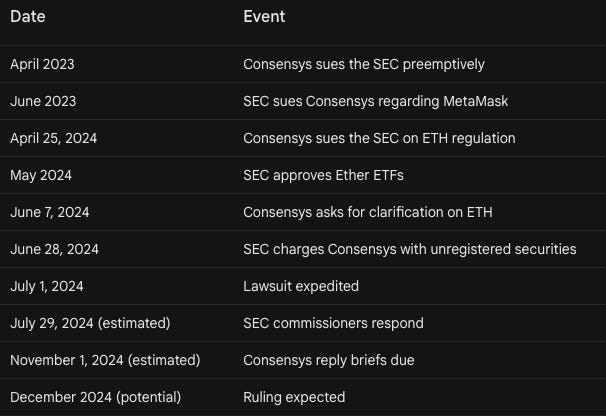
Task: Click 'Consensys sues the SEC preemptively' event
Action: click(x=364, y=64)
